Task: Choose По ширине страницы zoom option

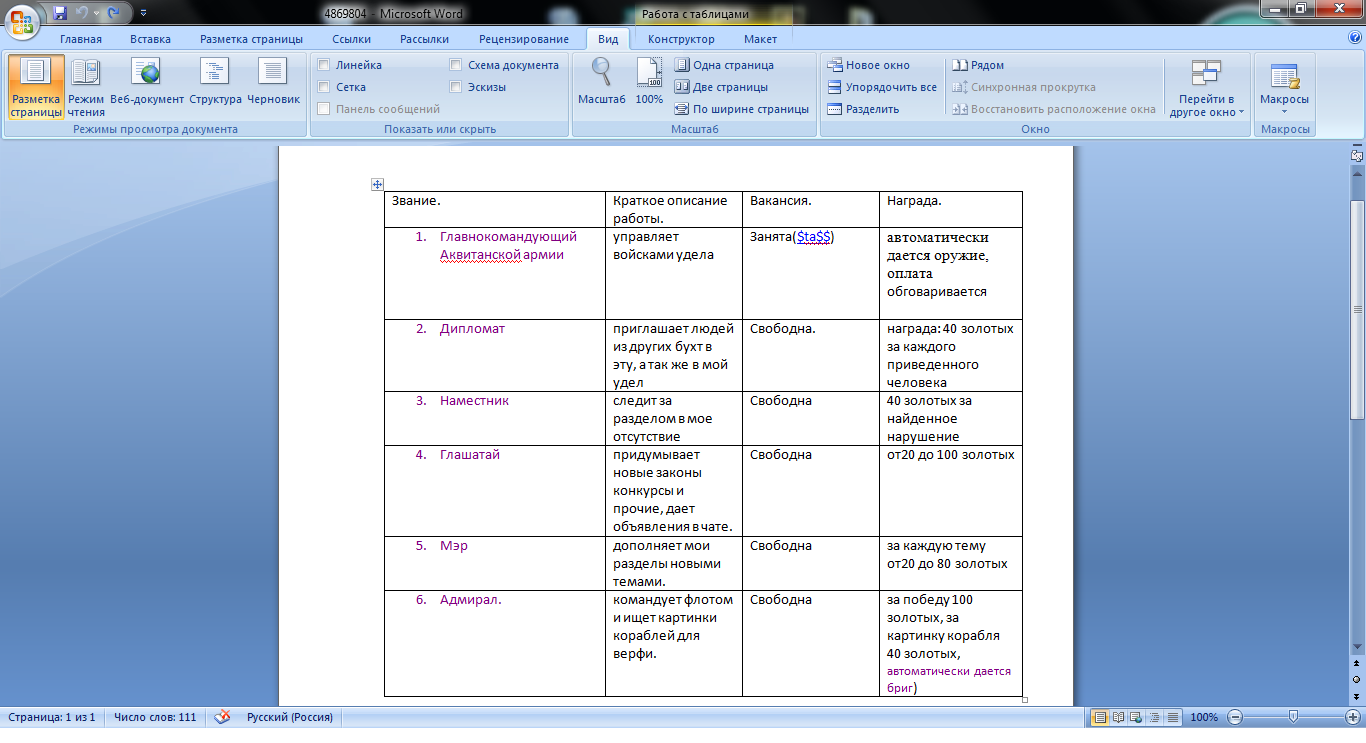Action: [x=741, y=109]
